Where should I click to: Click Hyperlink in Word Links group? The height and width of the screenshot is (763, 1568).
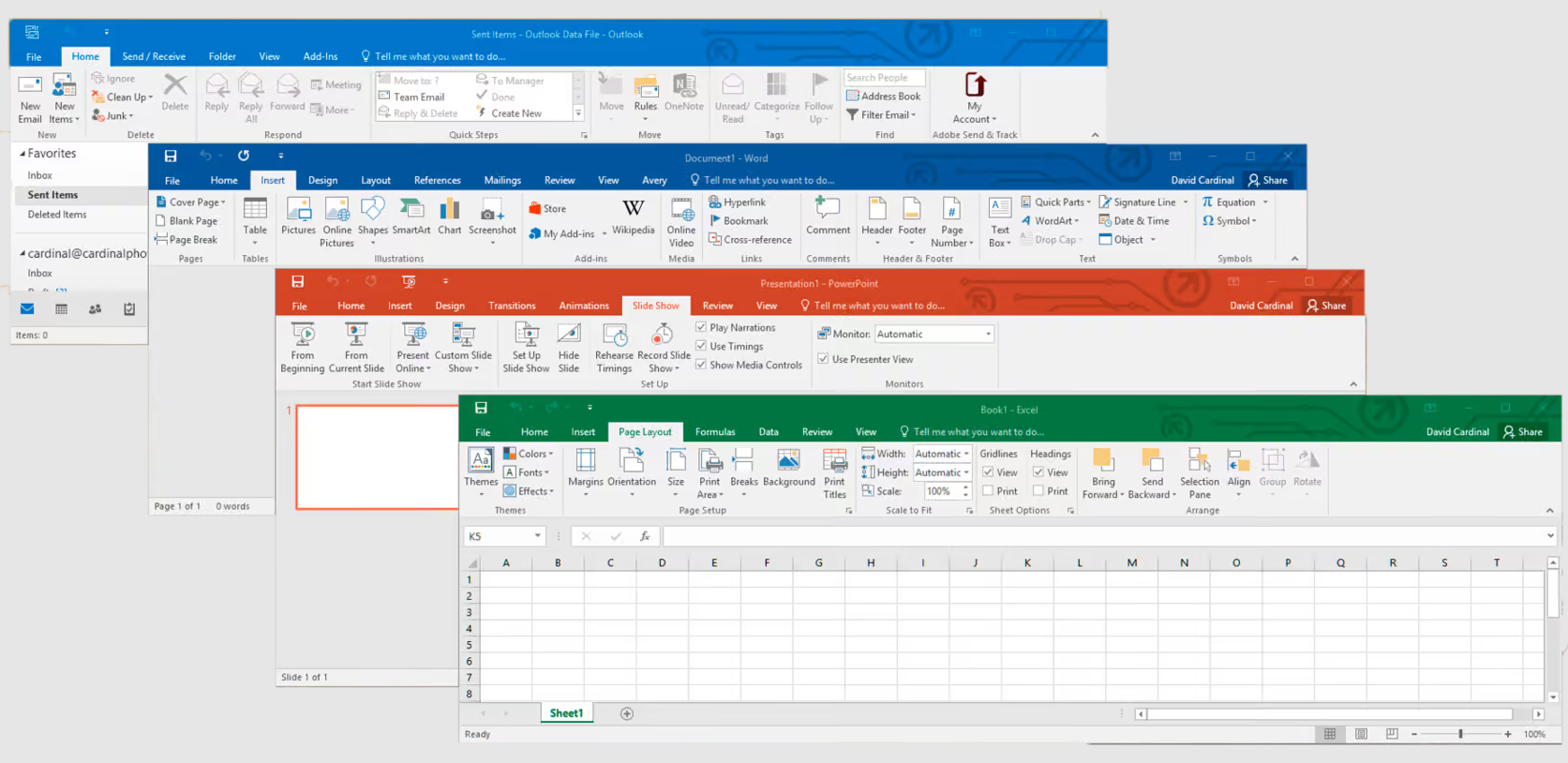(738, 202)
